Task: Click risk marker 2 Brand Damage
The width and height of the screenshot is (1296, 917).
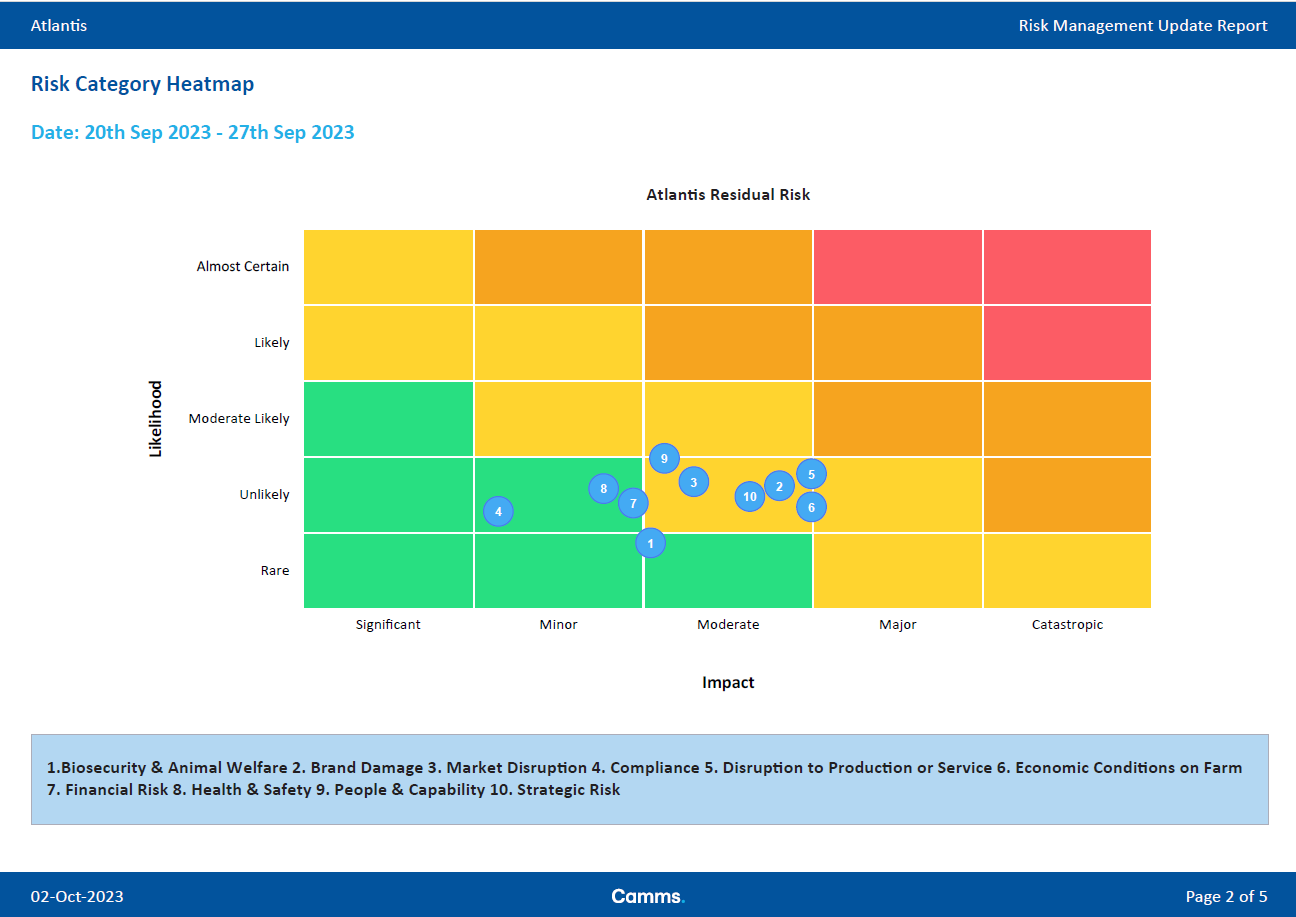Action: [x=779, y=486]
